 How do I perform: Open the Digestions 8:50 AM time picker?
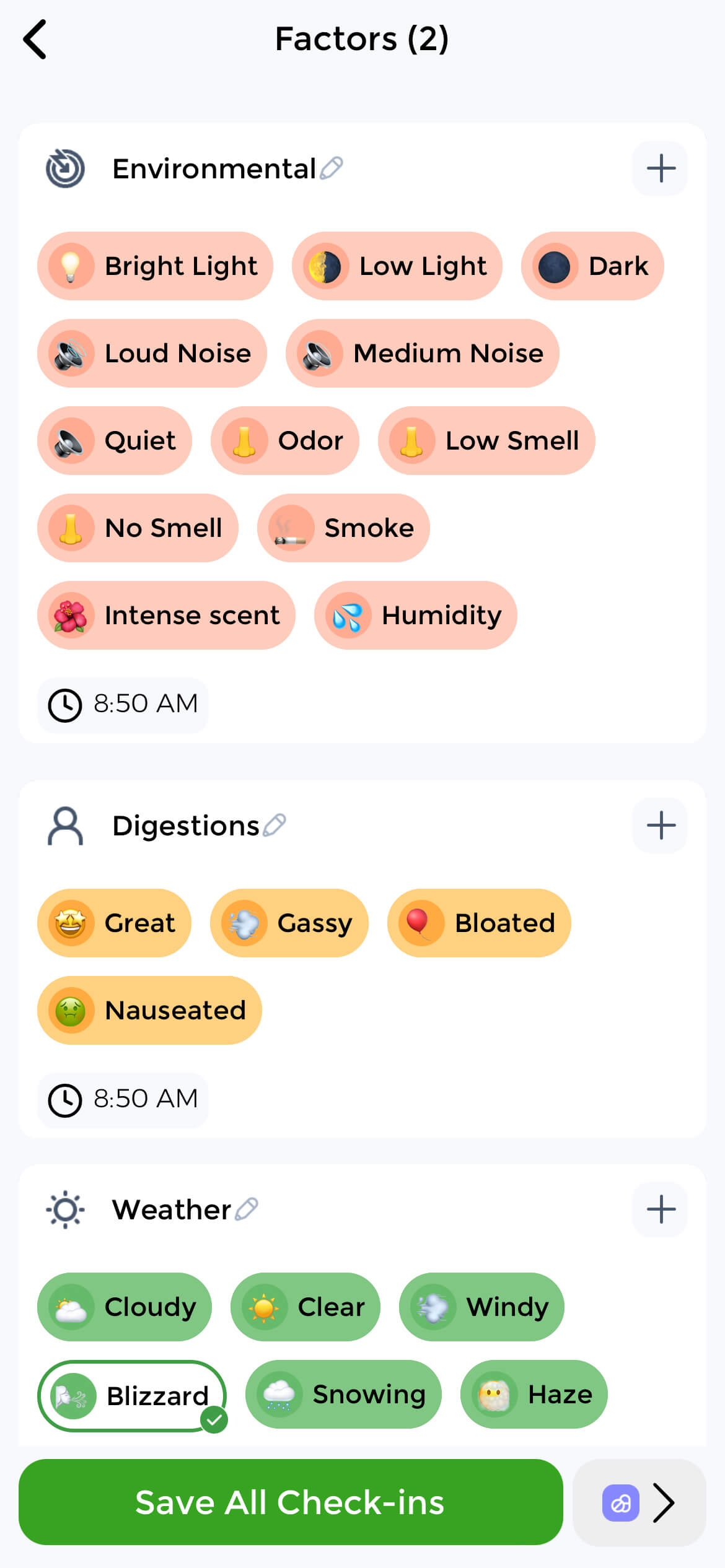[x=123, y=1100]
